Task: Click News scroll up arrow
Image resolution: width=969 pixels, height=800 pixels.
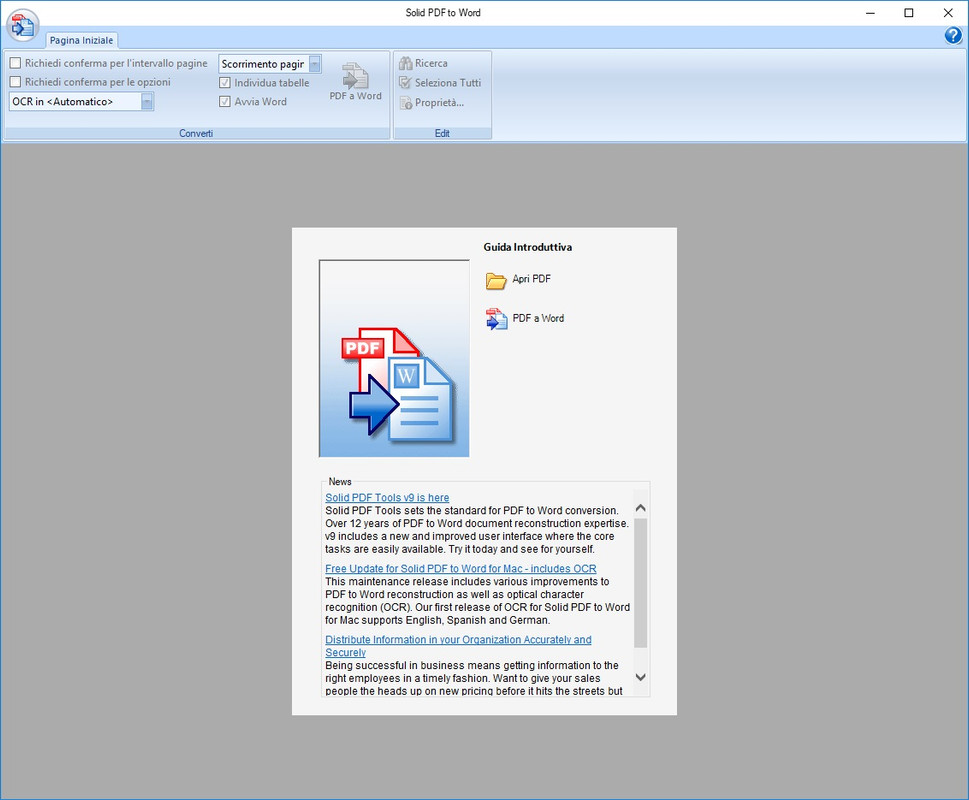Action: (641, 508)
